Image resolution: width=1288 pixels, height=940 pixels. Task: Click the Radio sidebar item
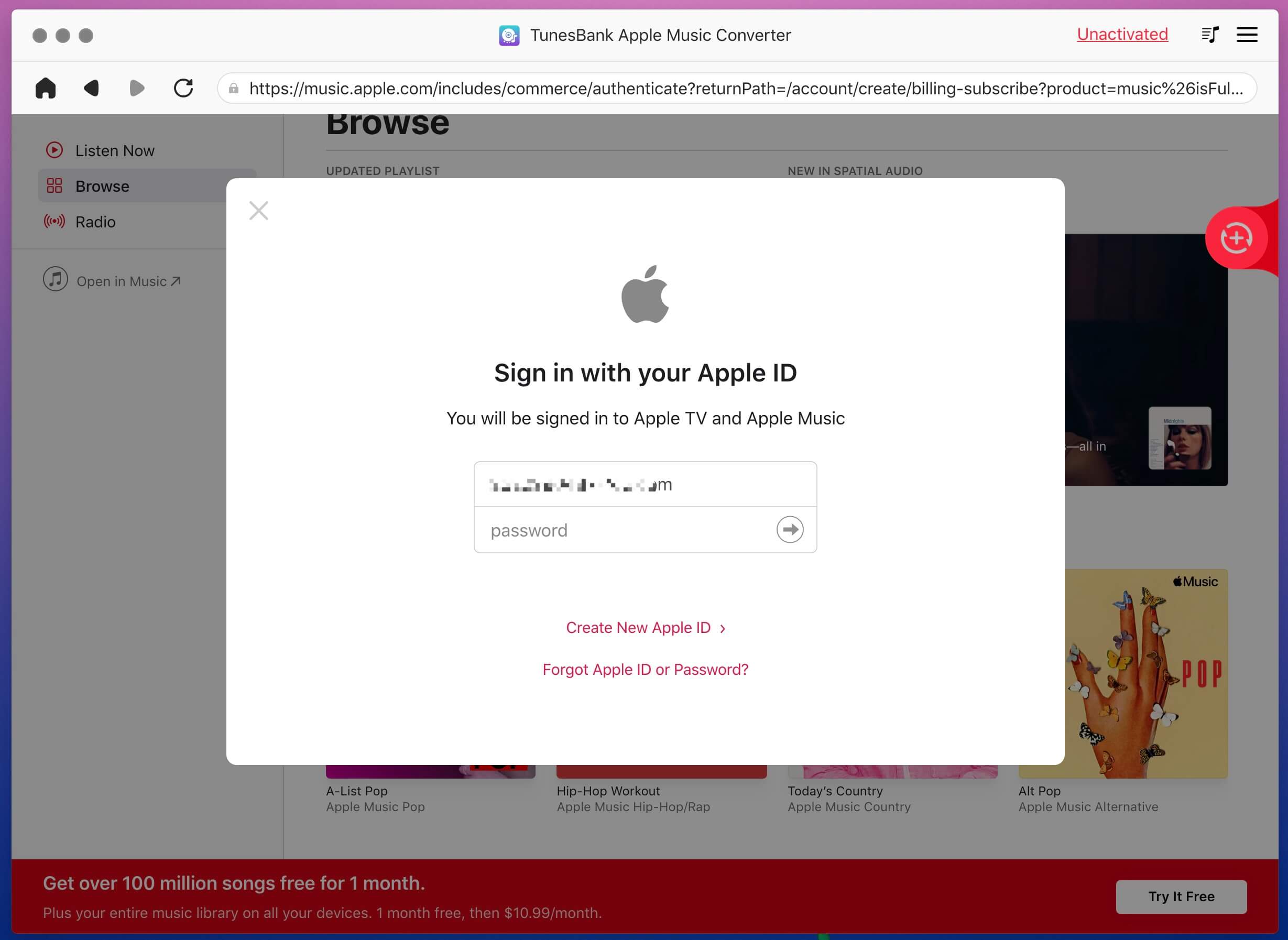tap(96, 222)
